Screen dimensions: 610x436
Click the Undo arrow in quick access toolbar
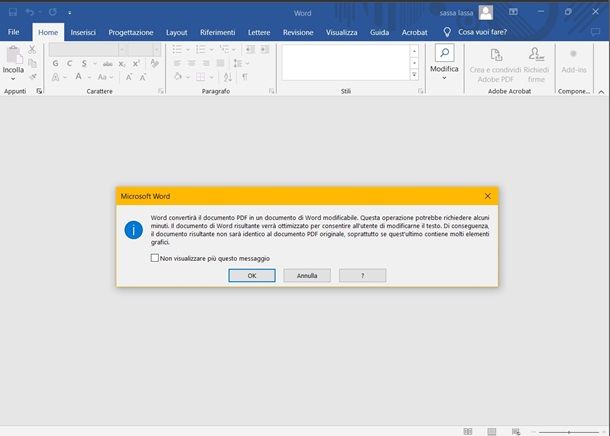coord(30,12)
